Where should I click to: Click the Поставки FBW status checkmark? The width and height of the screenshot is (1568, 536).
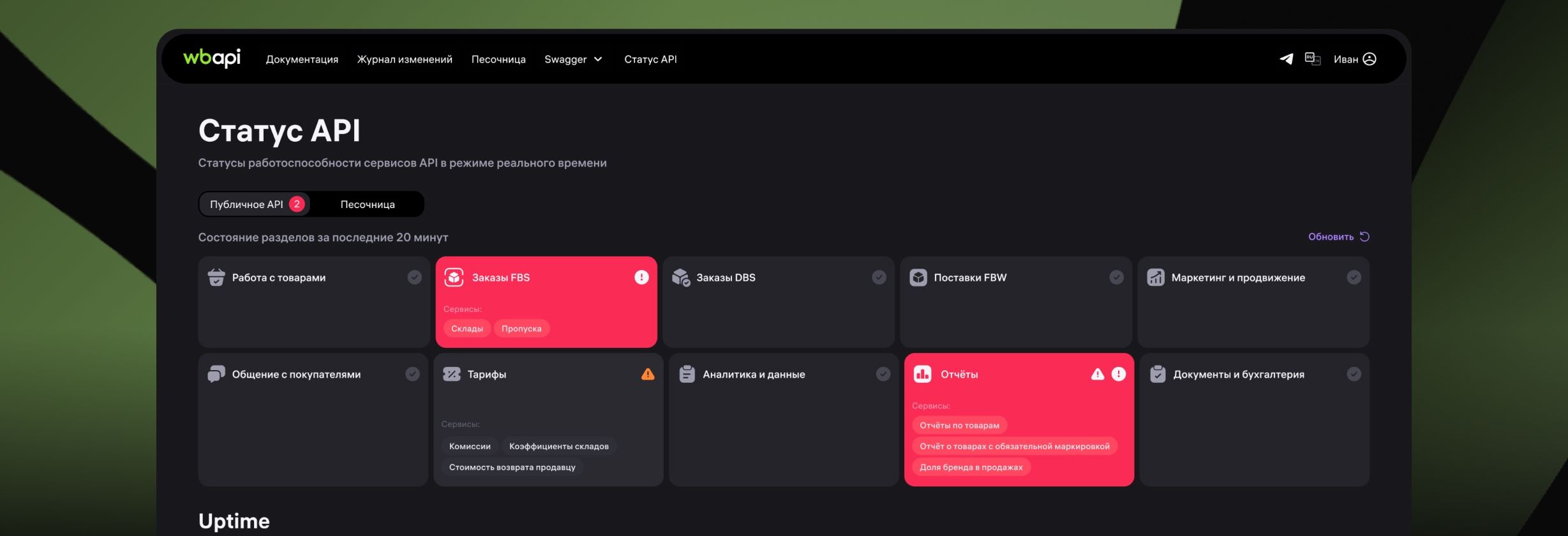pos(1116,278)
